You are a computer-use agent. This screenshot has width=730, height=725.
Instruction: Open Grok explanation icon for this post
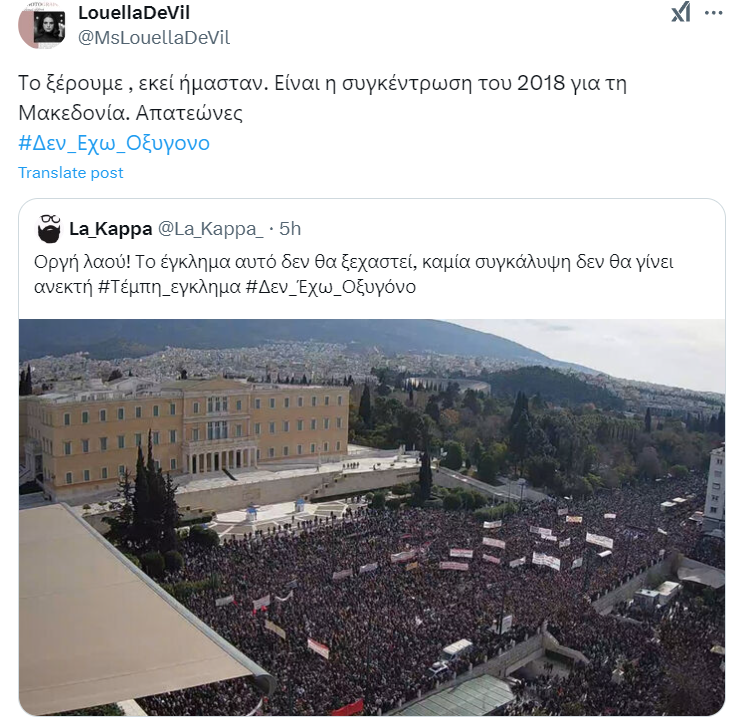coord(680,12)
